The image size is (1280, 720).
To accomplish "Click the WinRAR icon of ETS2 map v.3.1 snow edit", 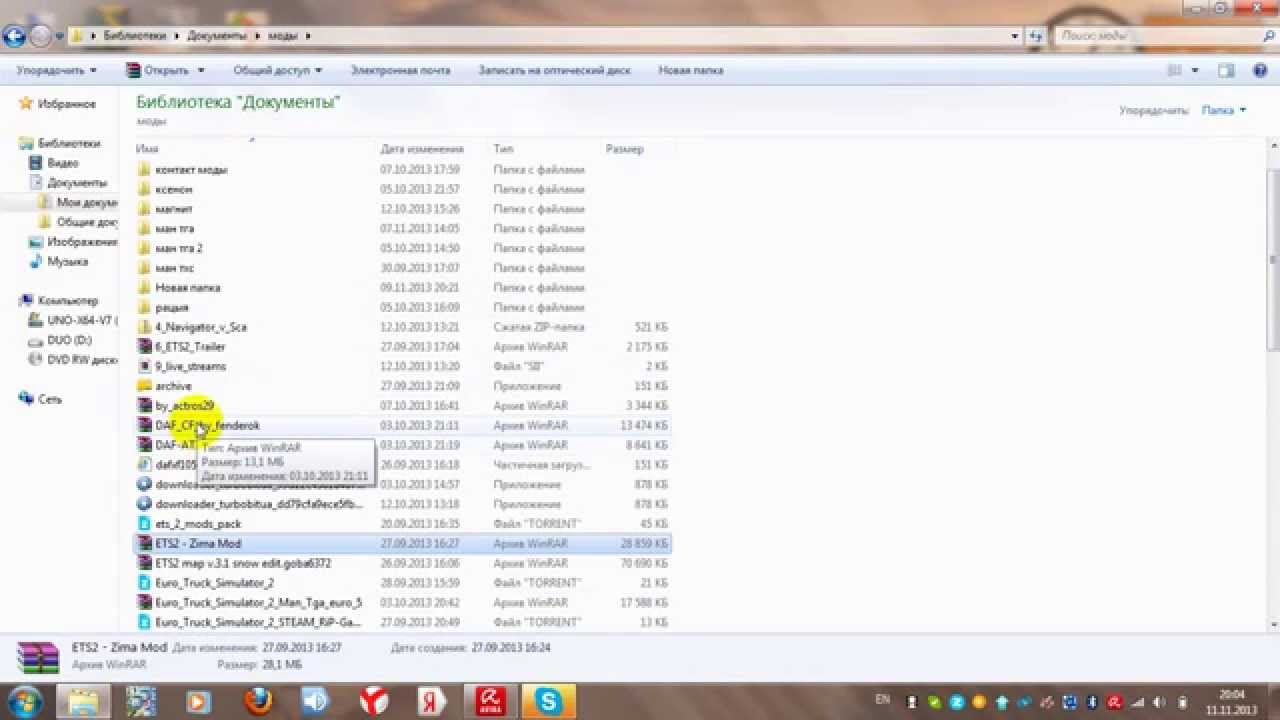I will (144, 563).
